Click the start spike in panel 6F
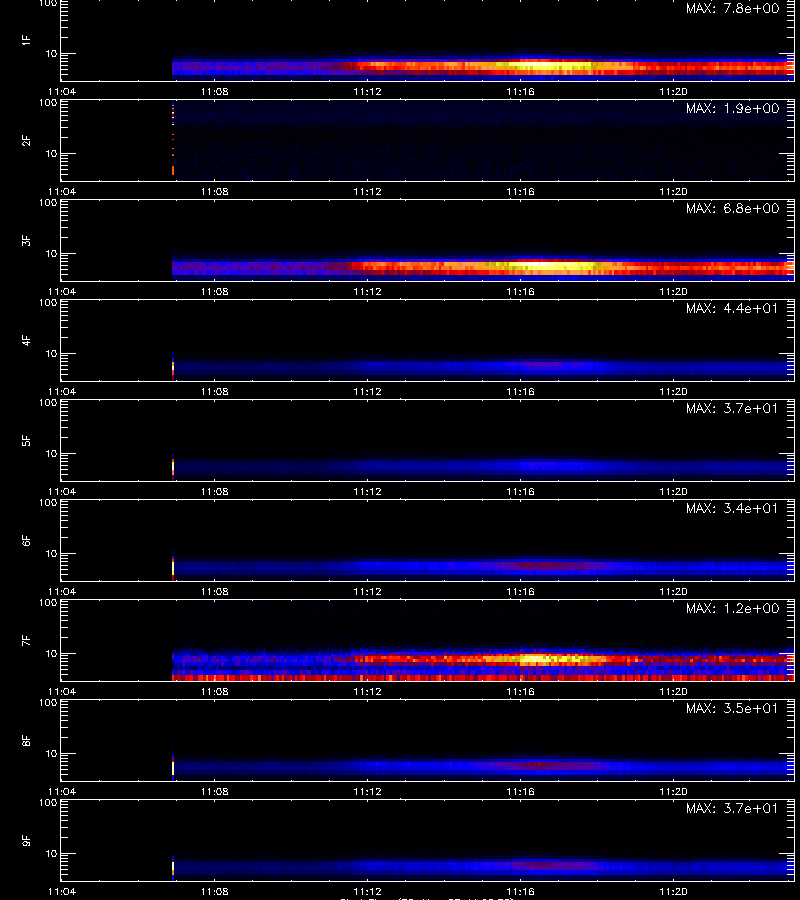Image resolution: width=800 pixels, height=900 pixels. click(173, 568)
